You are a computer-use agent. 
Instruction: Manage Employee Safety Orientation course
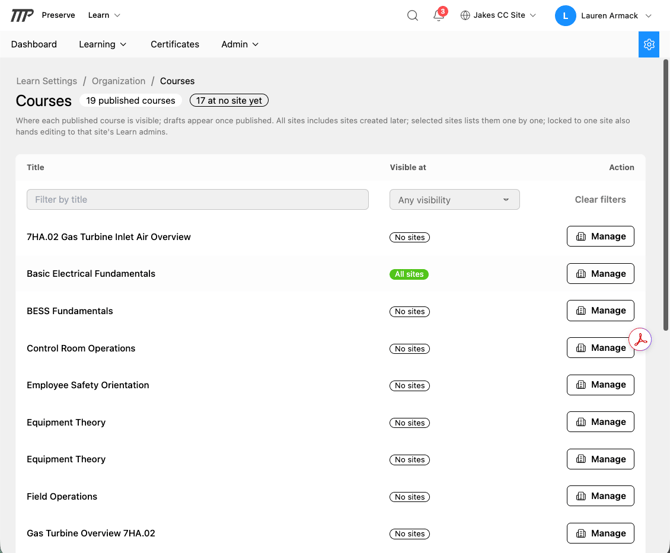pyautogui.click(x=600, y=385)
